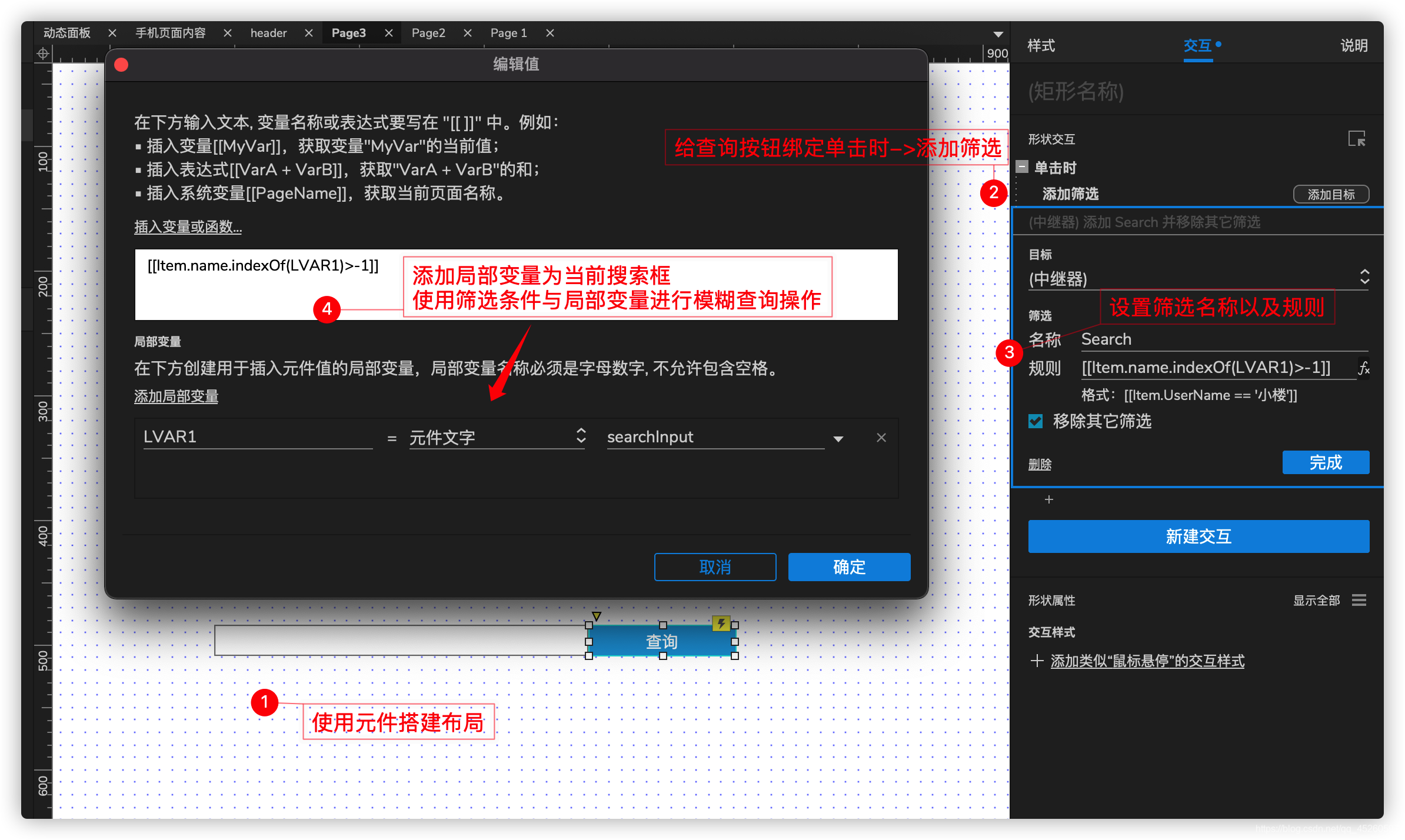Click the lightning interaction badge on 查询

721,623
